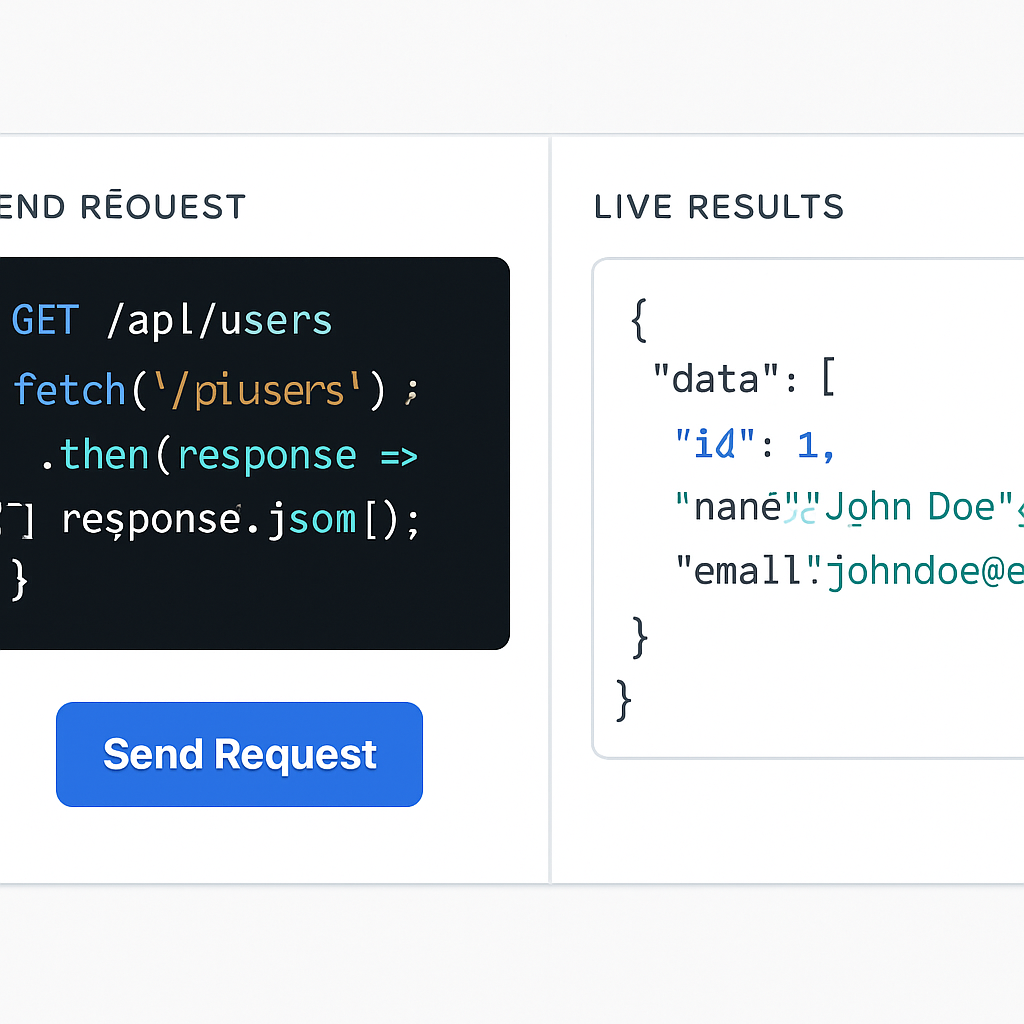Click the .then method call in the code

(x=105, y=455)
